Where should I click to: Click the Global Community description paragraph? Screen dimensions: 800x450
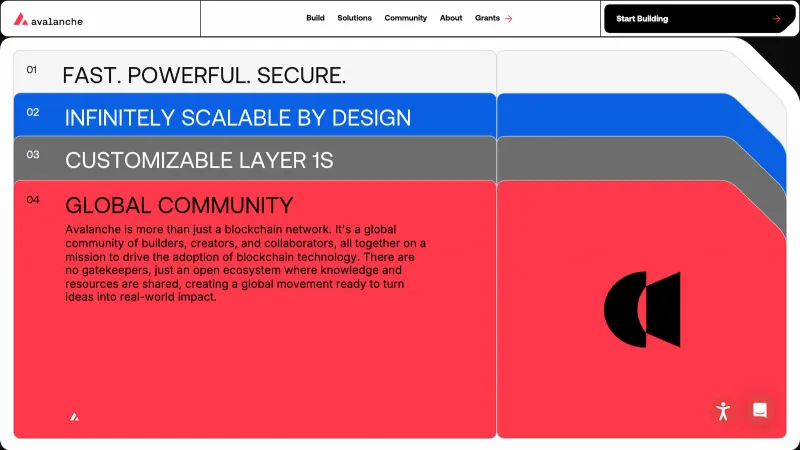coord(246,263)
